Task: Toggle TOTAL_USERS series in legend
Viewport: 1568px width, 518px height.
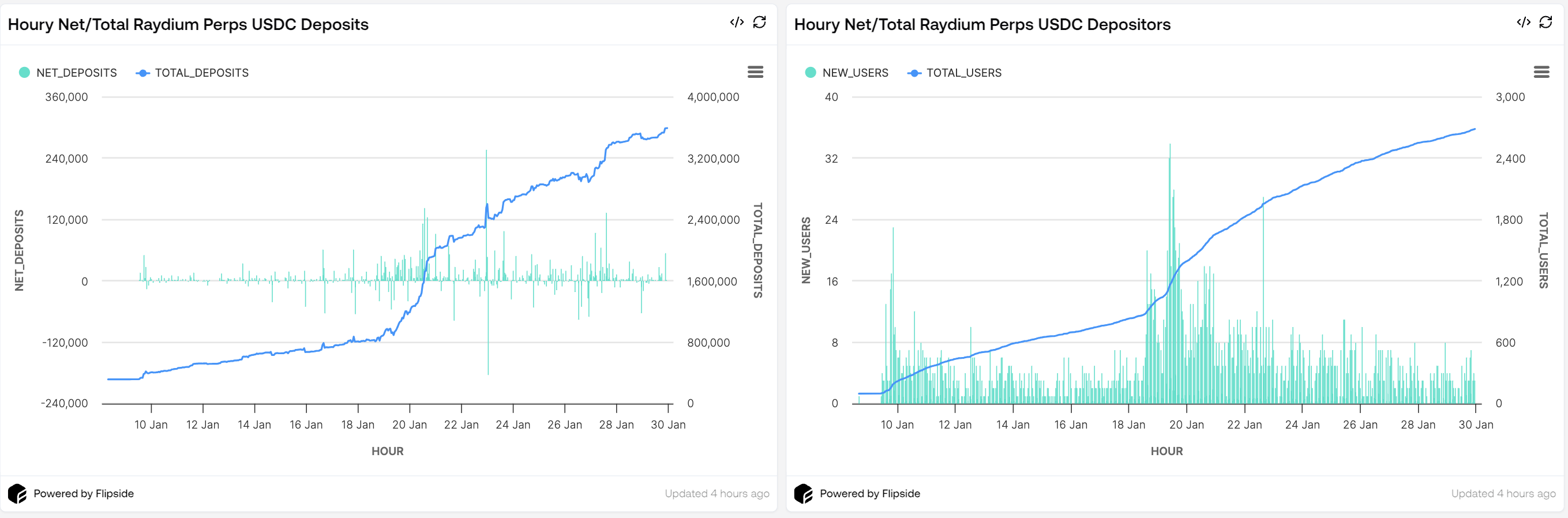Action: coord(963,73)
